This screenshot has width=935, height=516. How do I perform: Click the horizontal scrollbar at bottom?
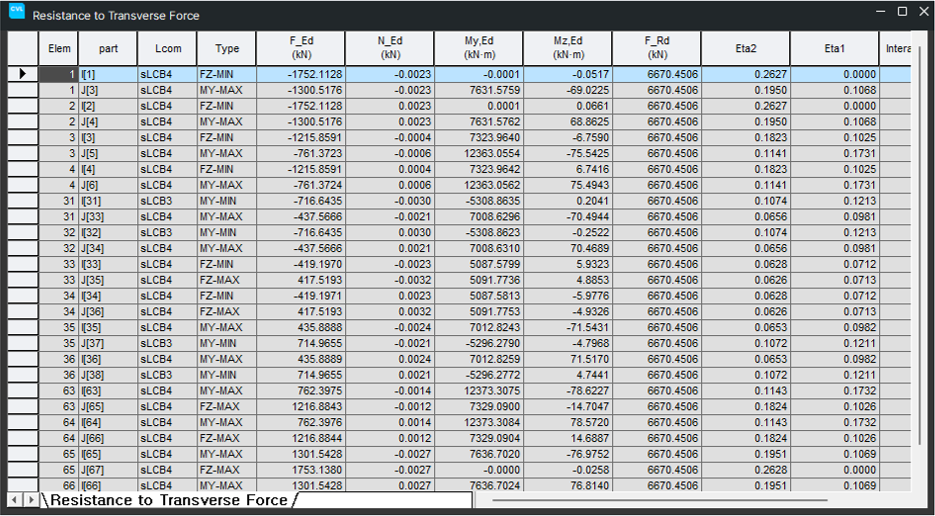[660, 500]
